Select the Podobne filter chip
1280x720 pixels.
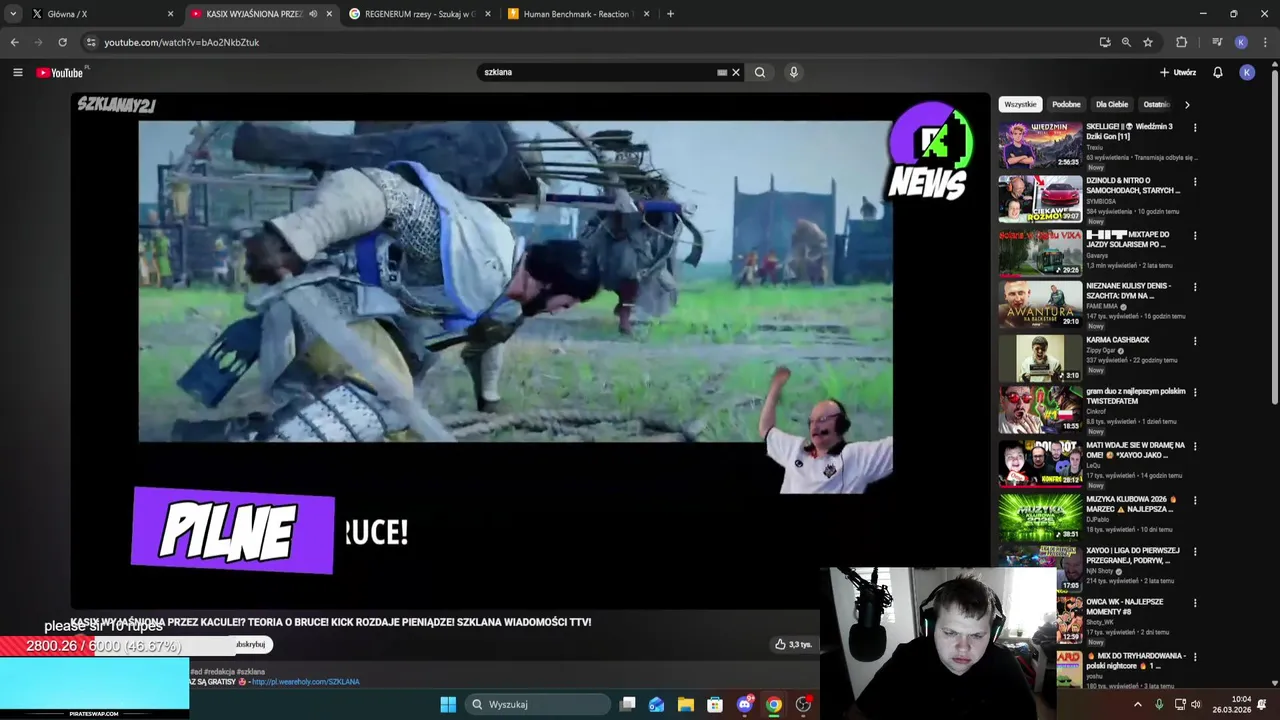click(1066, 104)
